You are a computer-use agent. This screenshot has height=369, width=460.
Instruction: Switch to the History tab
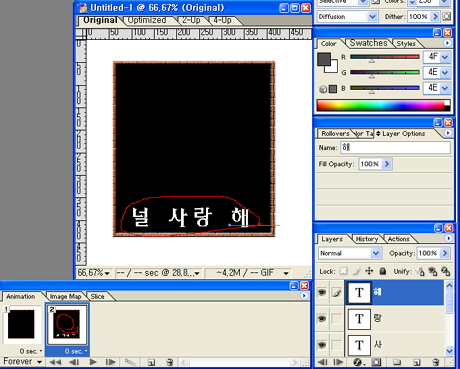pos(367,239)
